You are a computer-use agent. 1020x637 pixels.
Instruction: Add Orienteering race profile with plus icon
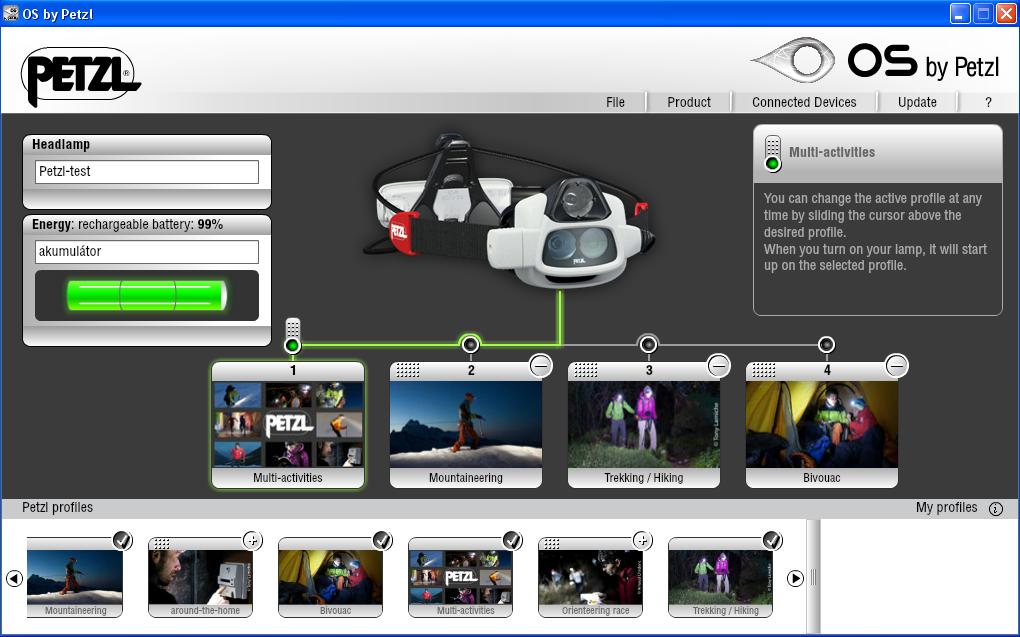(642, 541)
